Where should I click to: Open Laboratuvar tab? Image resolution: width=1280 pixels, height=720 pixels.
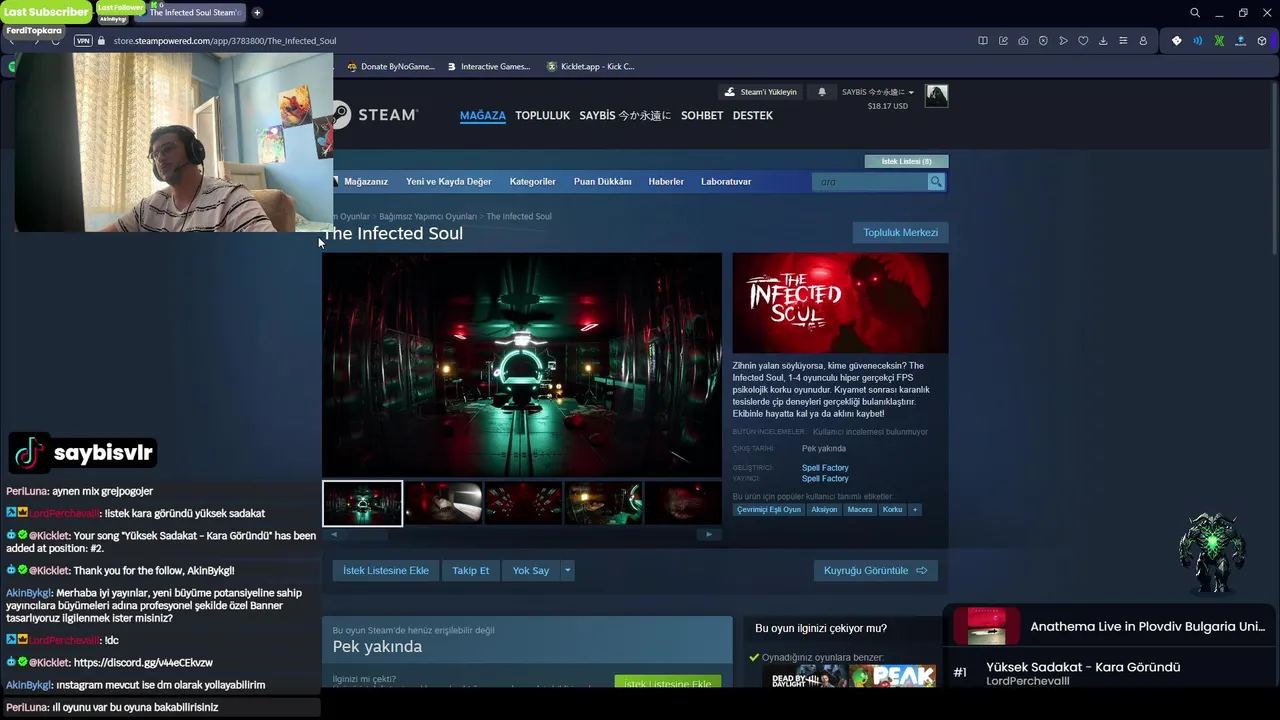(726, 182)
